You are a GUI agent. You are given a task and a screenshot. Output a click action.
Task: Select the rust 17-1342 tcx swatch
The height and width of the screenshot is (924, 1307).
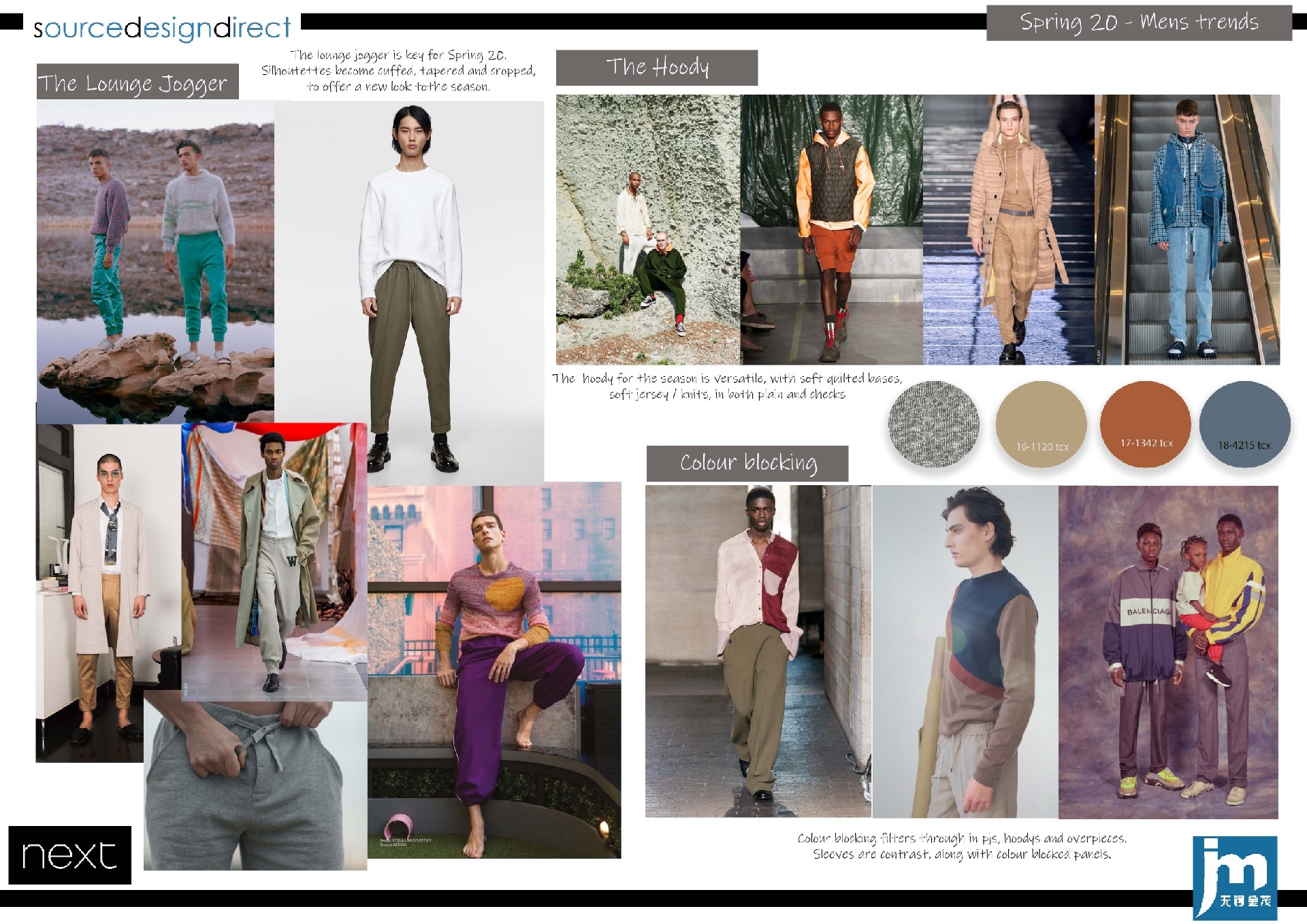(x=1145, y=424)
